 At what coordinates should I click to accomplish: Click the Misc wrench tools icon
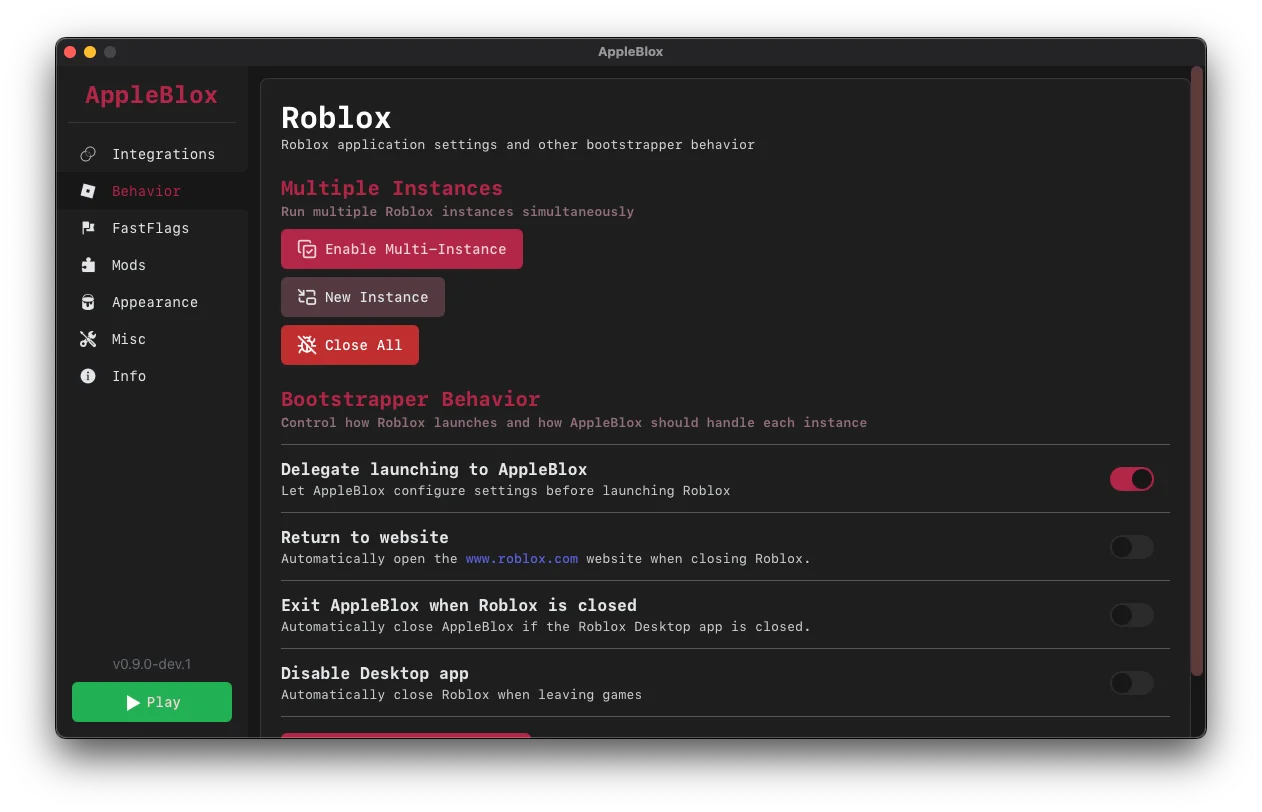click(88, 339)
